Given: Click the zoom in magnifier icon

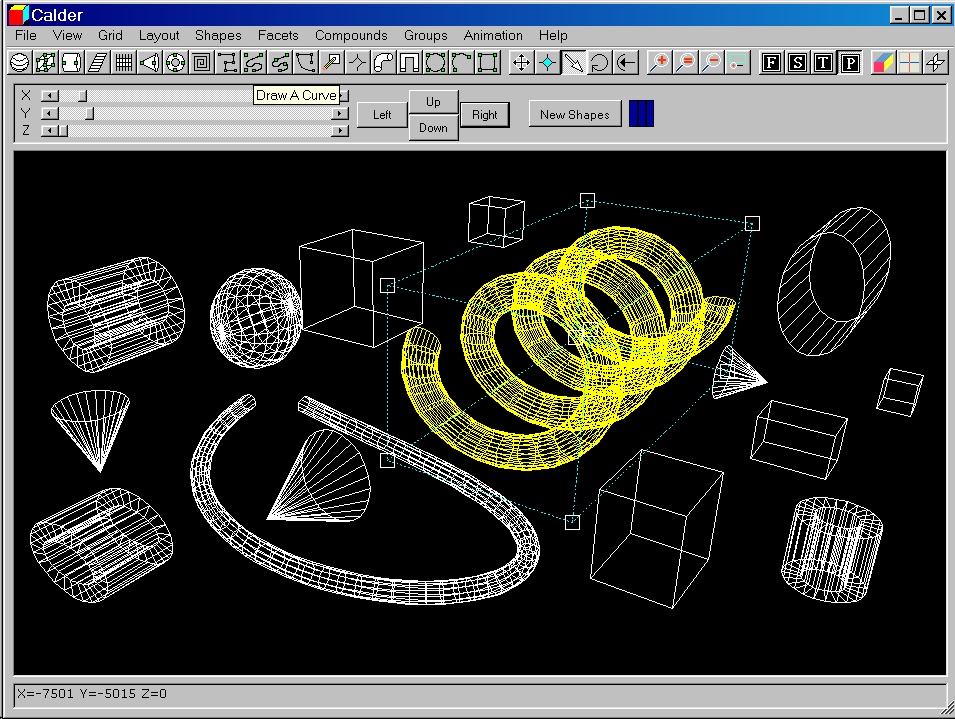Looking at the screenshot, I should click(659, 63).
